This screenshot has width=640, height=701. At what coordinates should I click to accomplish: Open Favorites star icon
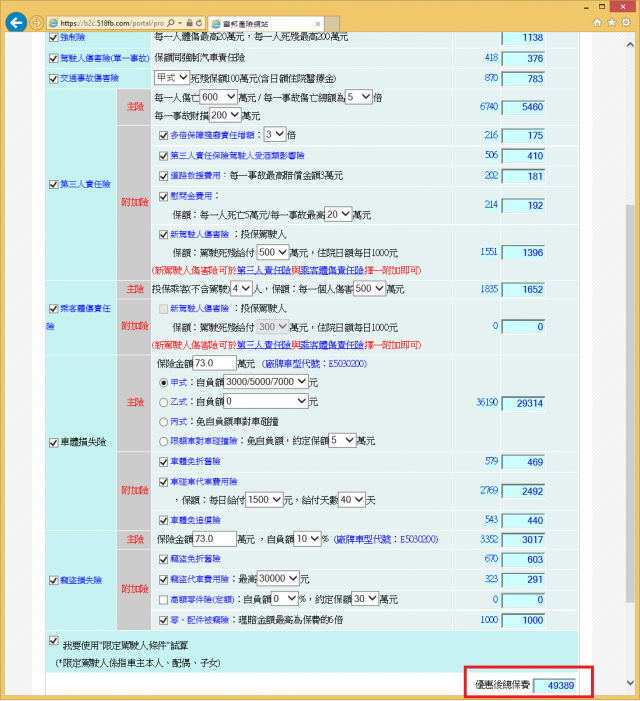point(611,22)
